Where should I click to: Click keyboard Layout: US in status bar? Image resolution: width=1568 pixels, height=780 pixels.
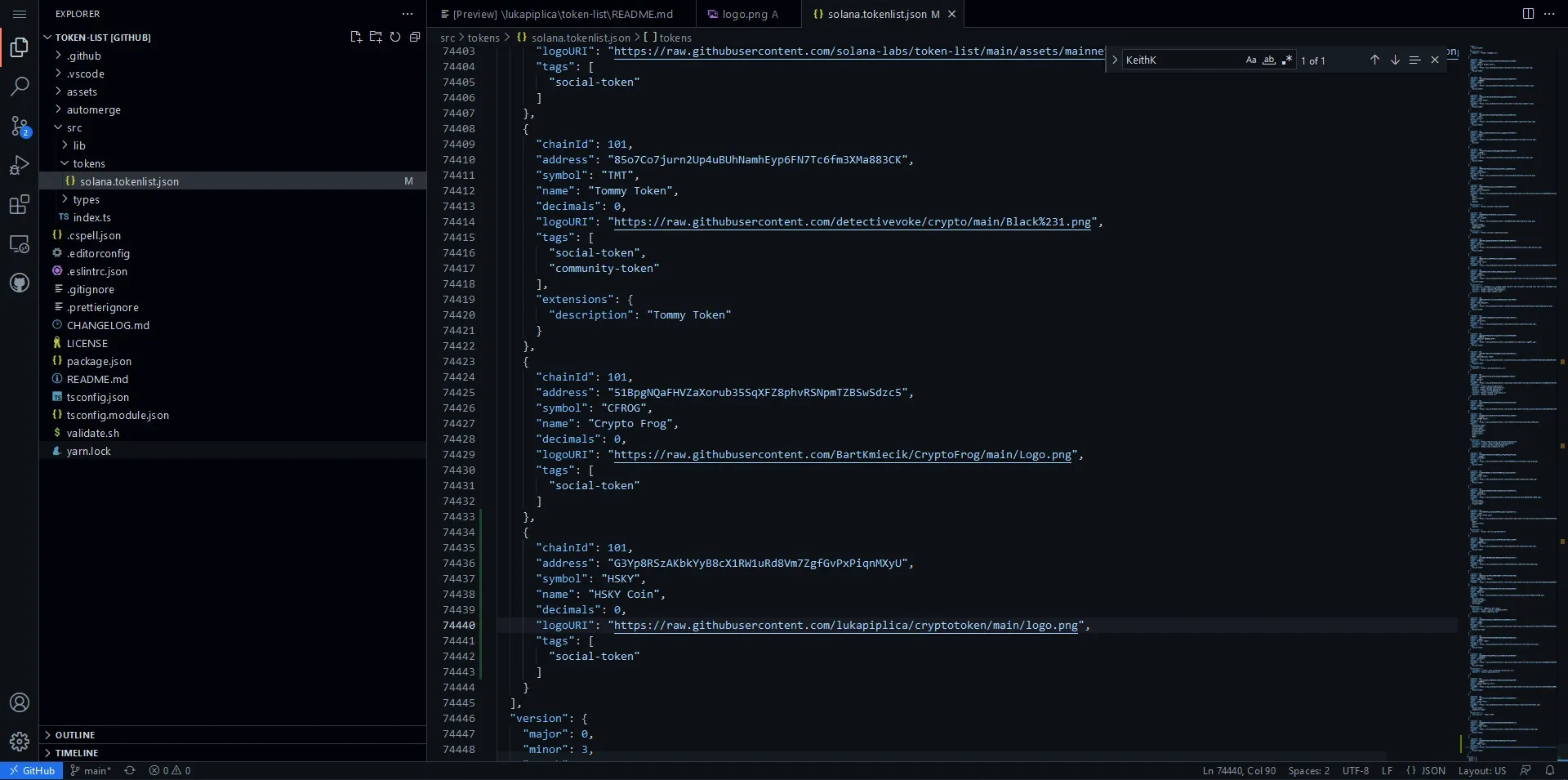pyautogui.click(x=1482, y=770)
